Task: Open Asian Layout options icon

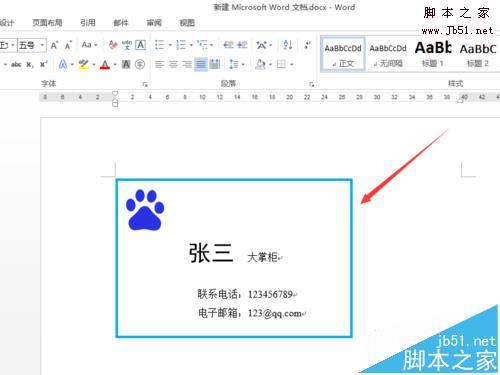Action: tap(262, 45)
